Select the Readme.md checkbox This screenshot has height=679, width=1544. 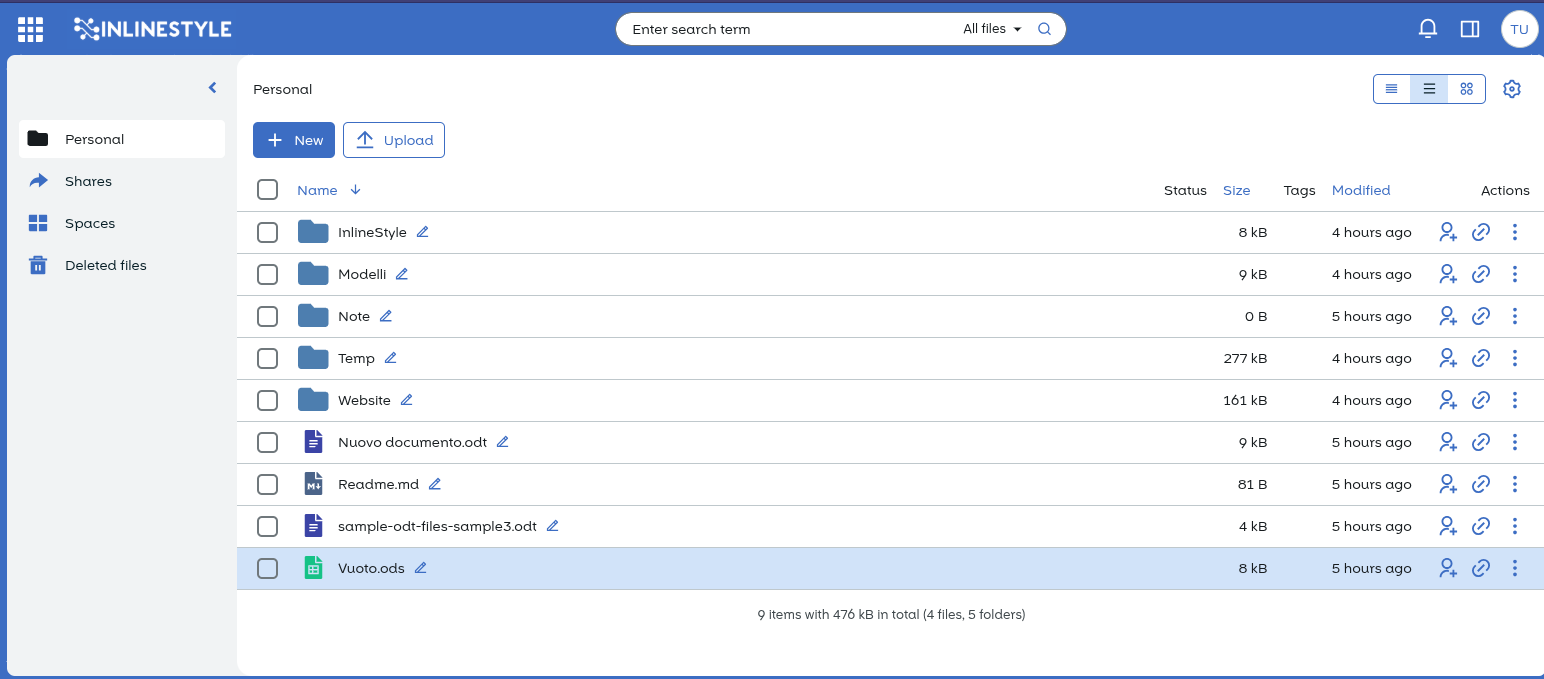point(267,484)
